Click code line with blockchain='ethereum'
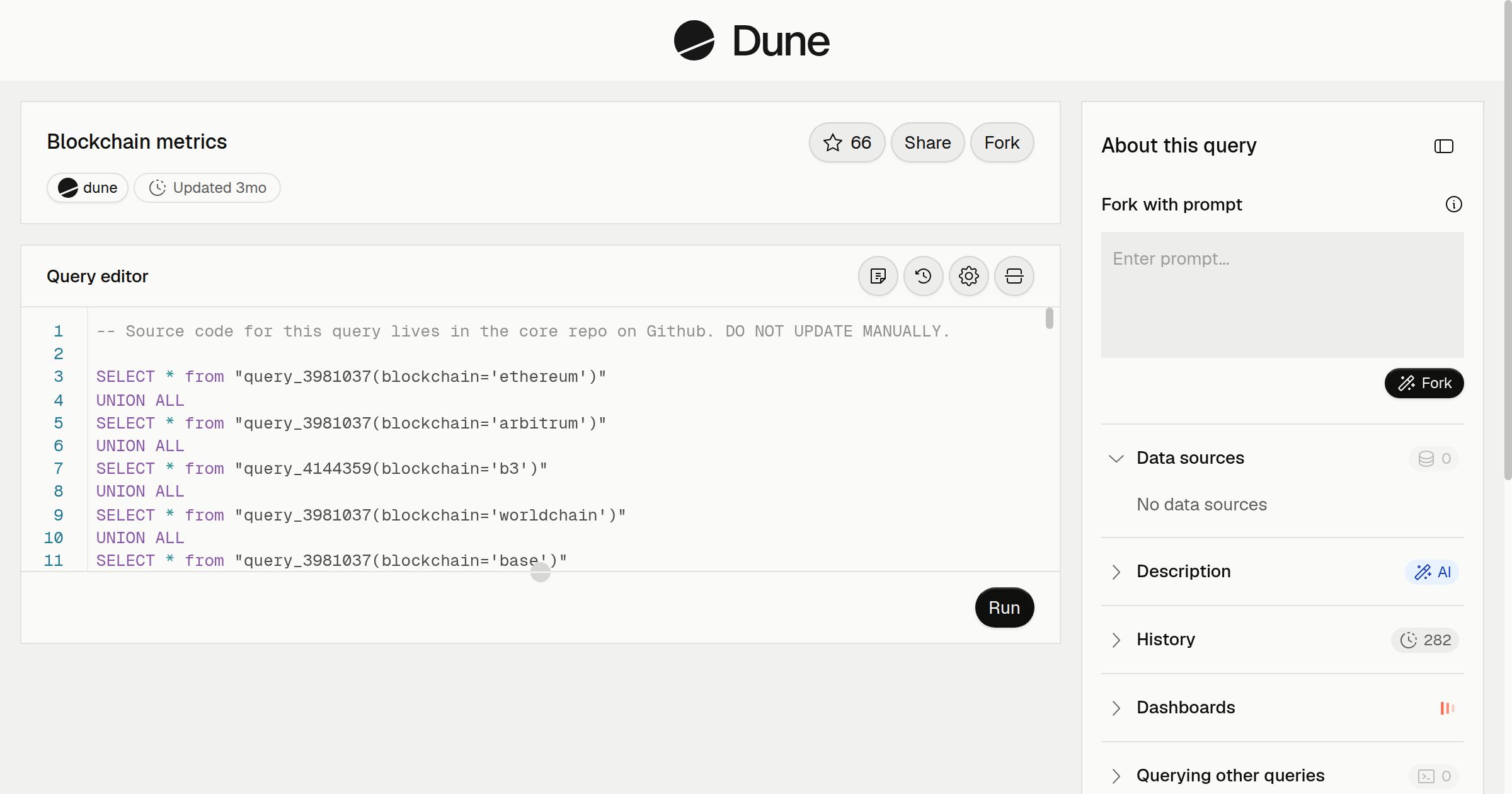1512x794 pixels. coord(351,377)
